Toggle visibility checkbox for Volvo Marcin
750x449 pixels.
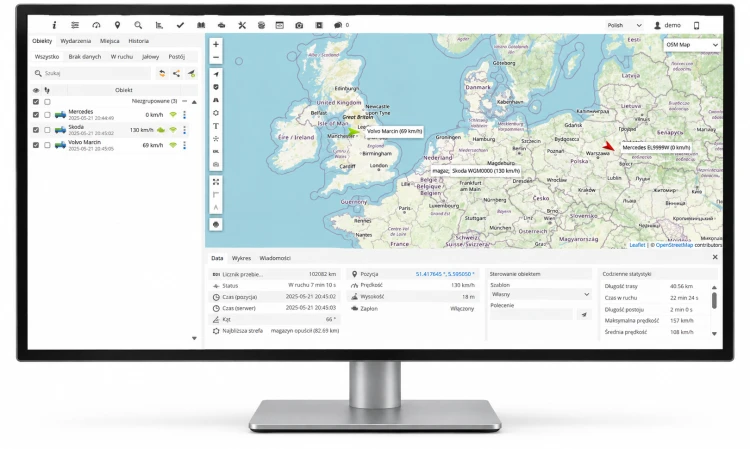(x=36, y=145)
